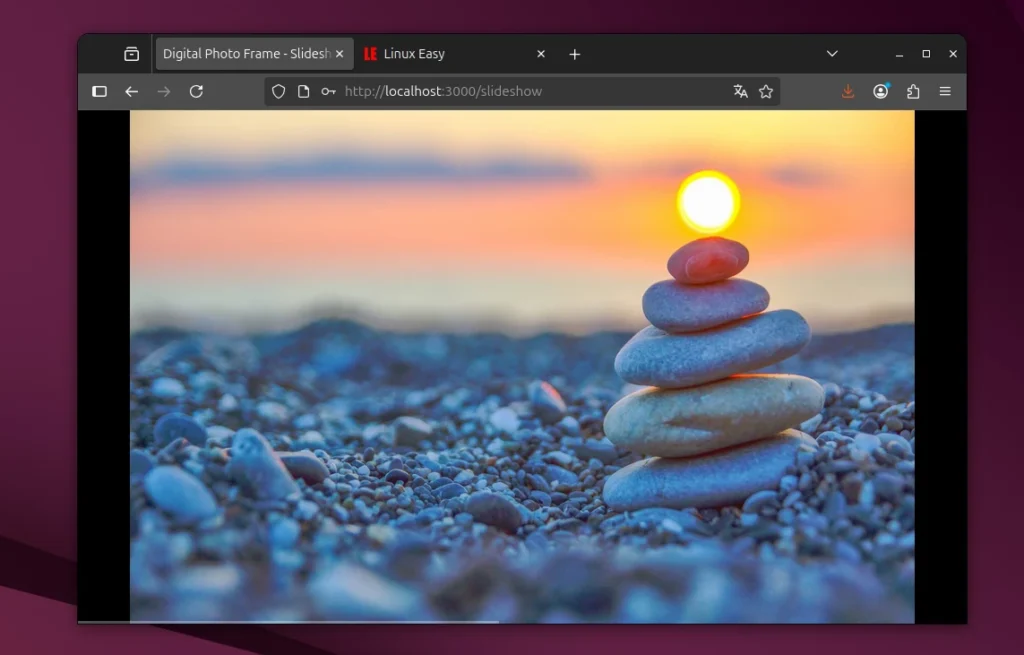Open tracking protection shield panel
Screen dimensions: 1024x655
point(279,91)
